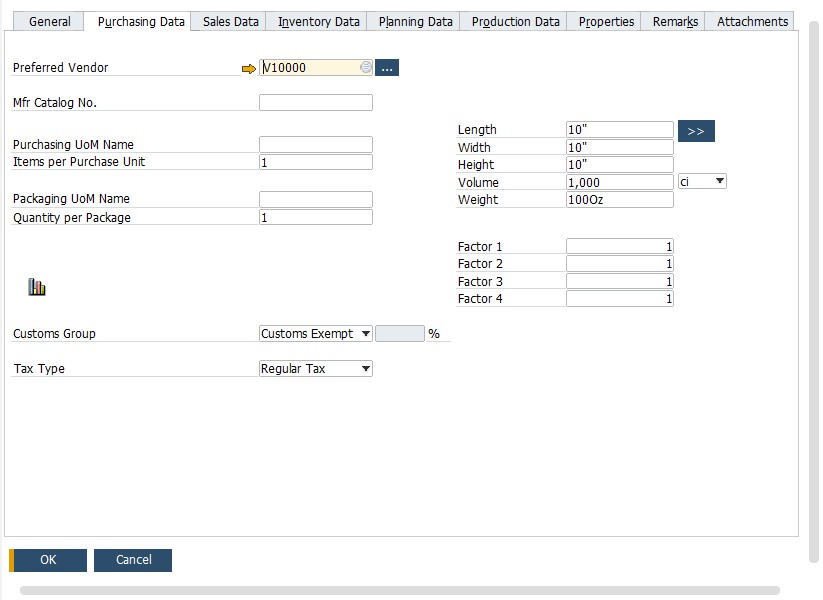823x600 pixels.
Task: Click the horizontal scrollbar at the bottom
Action: [x=399, y=590]
